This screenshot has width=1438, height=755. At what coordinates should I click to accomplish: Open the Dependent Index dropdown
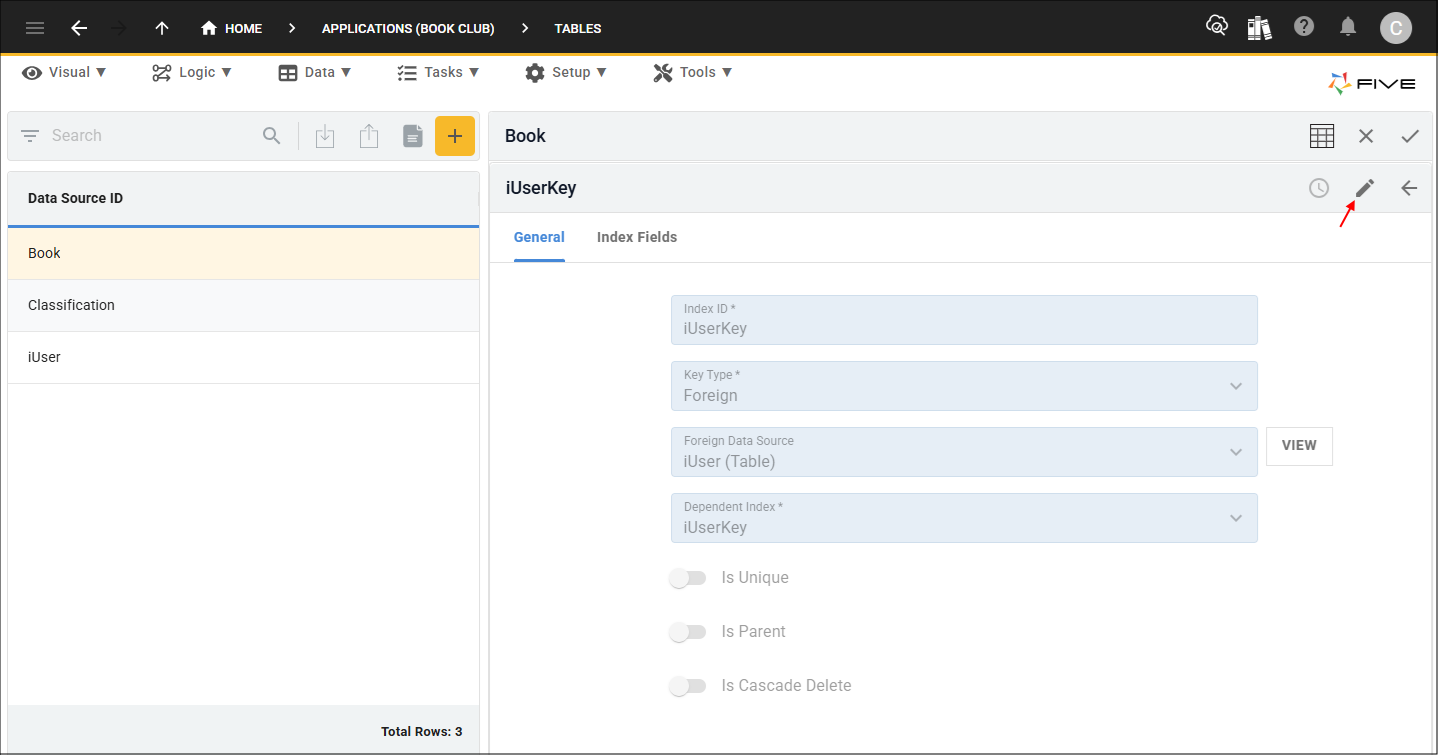pos(964,518)
